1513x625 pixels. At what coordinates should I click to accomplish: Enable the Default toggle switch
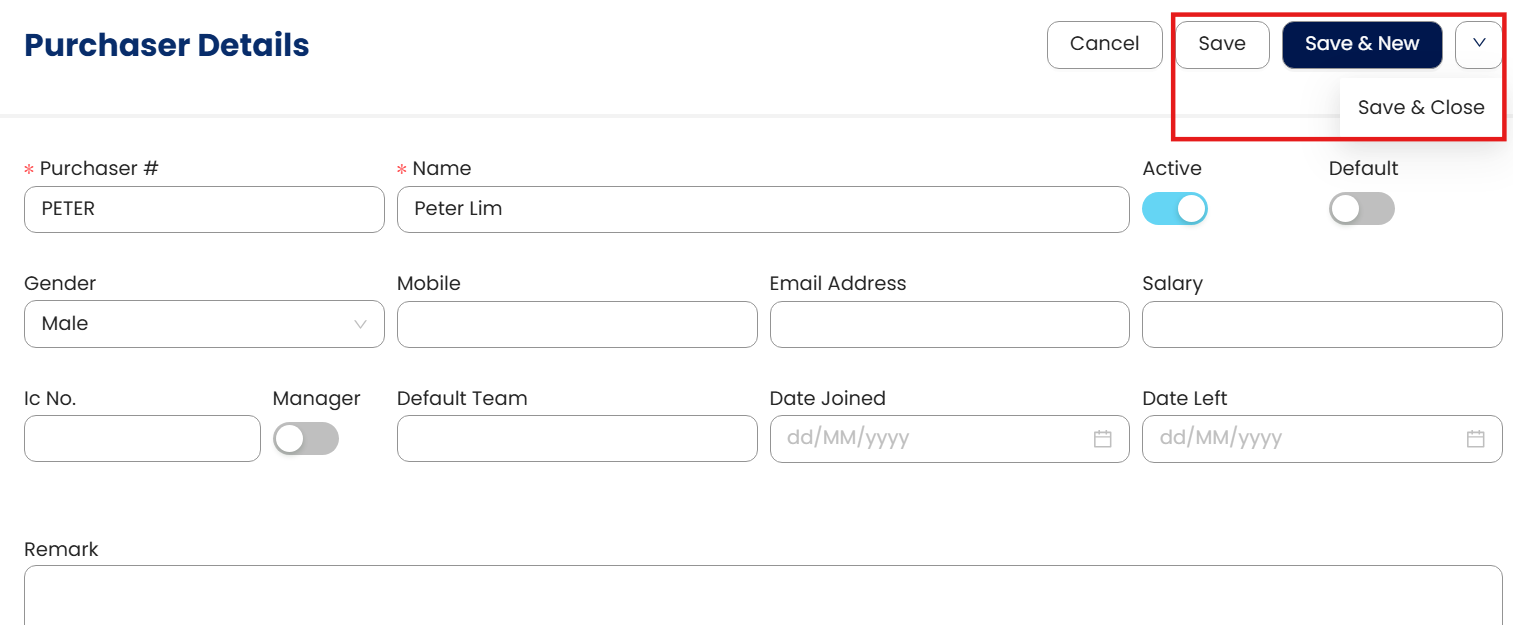[x=1361, y=209]
